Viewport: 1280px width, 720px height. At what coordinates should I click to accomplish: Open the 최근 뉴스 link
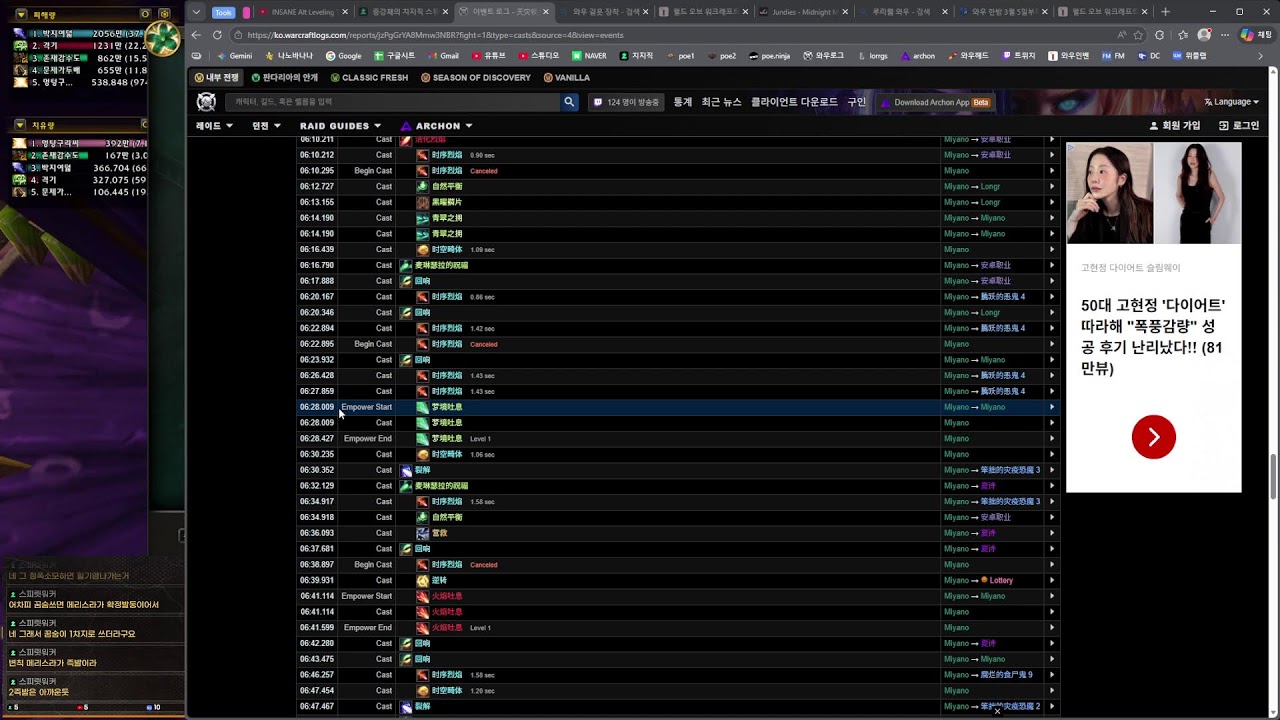(721, 102)
